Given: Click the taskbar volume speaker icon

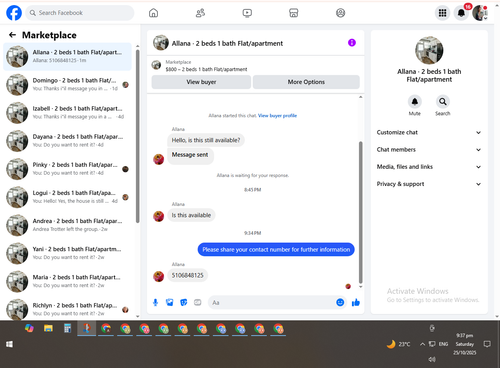Looking at the screenshot, I should (x=432, y=359).
